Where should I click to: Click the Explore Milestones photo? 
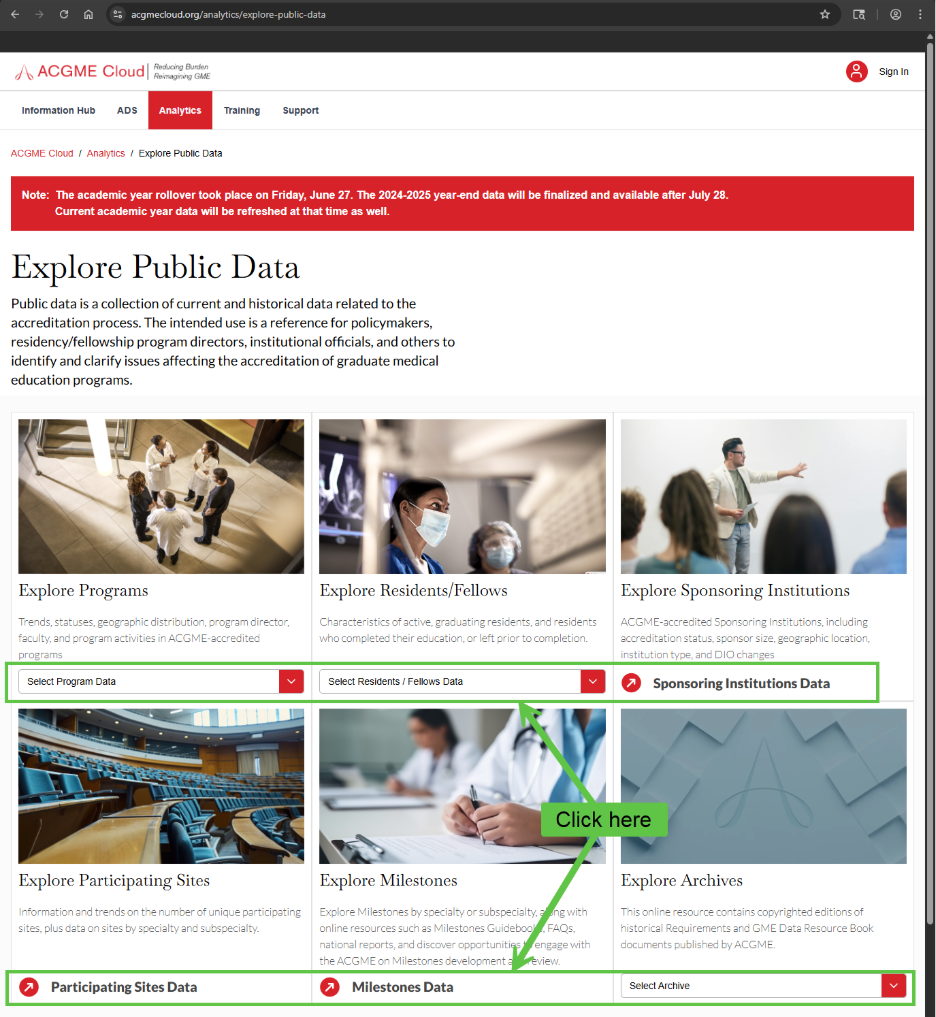(x=462, y=786)
